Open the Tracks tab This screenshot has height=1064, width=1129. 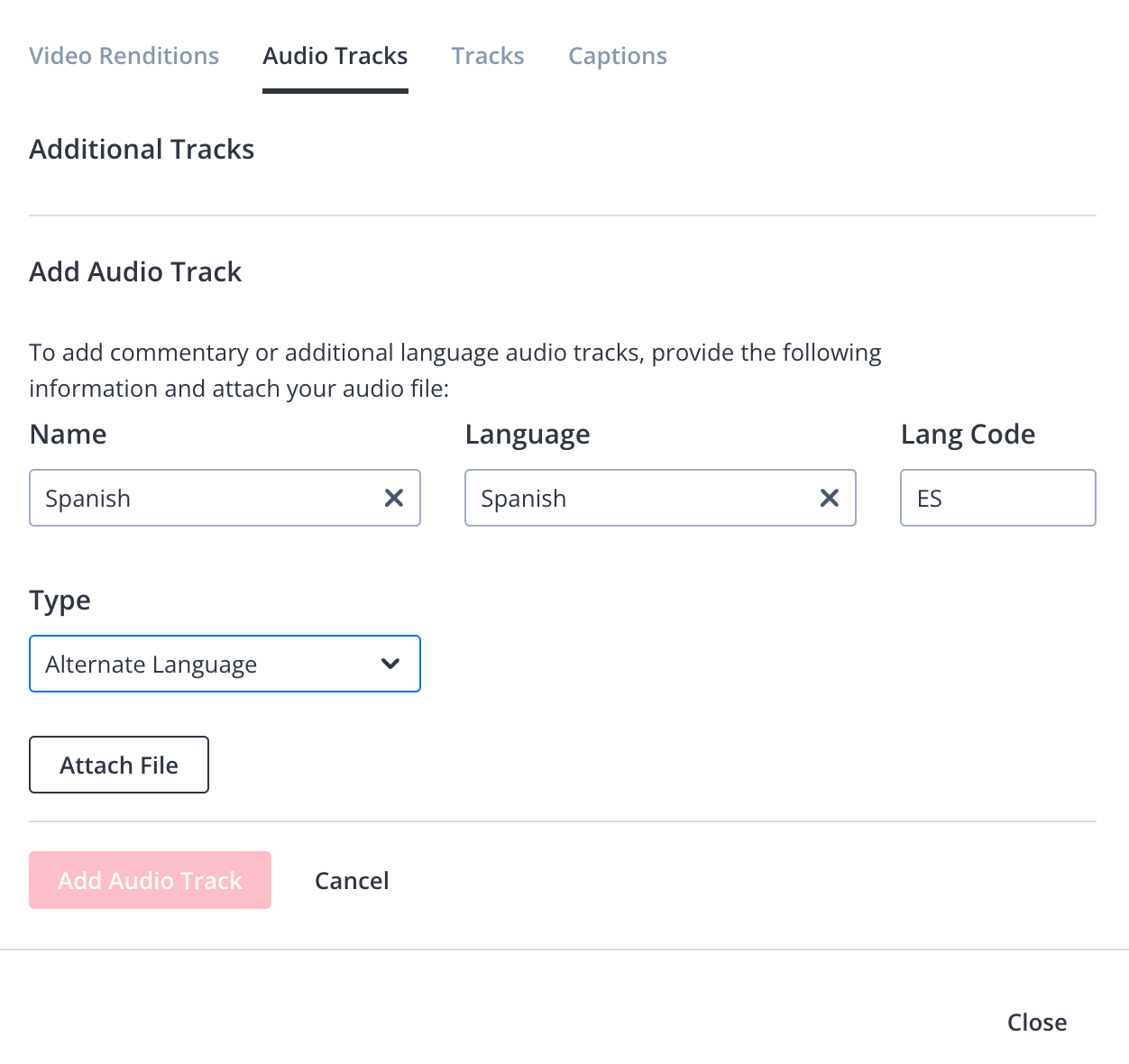click(488, 56)
